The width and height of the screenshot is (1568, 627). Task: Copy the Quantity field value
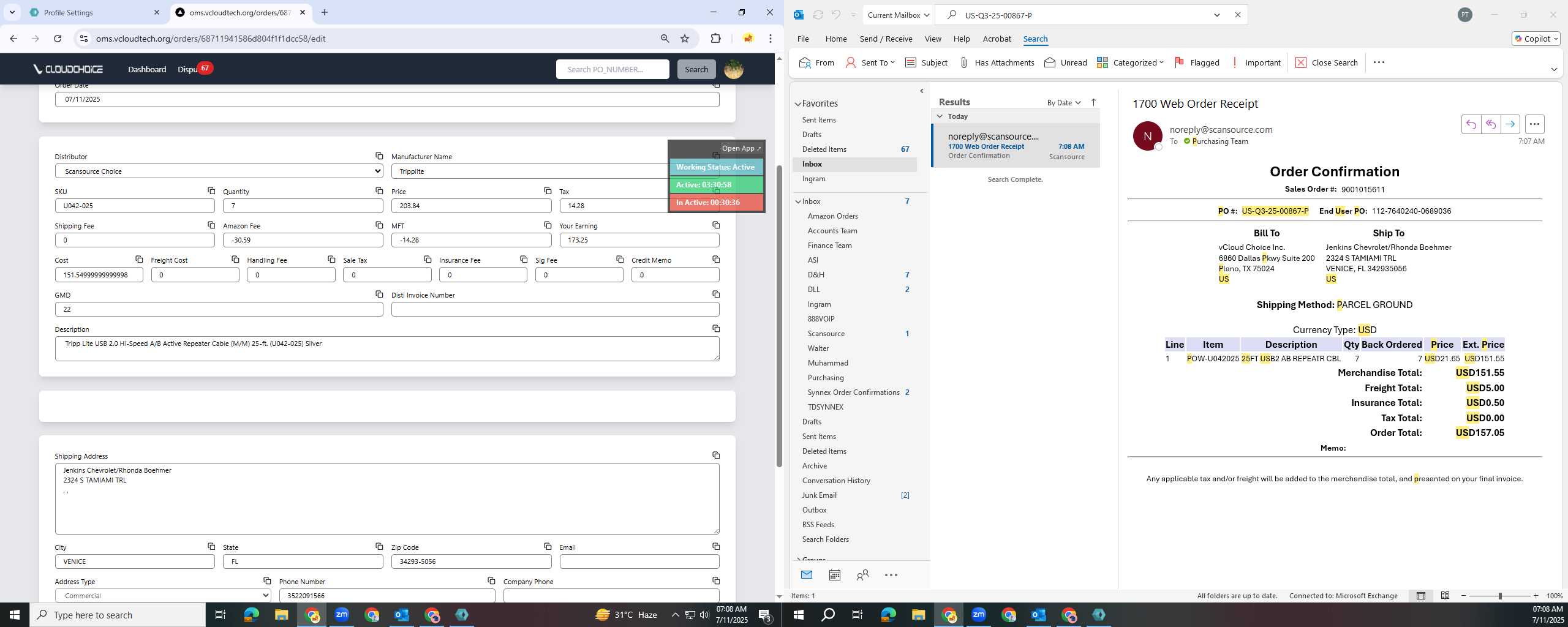click(379, 191)
